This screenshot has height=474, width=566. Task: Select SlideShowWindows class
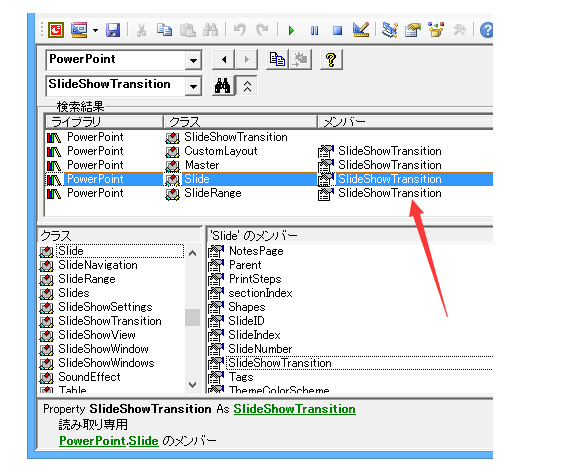pyautogui.click(x=111, y=363)
